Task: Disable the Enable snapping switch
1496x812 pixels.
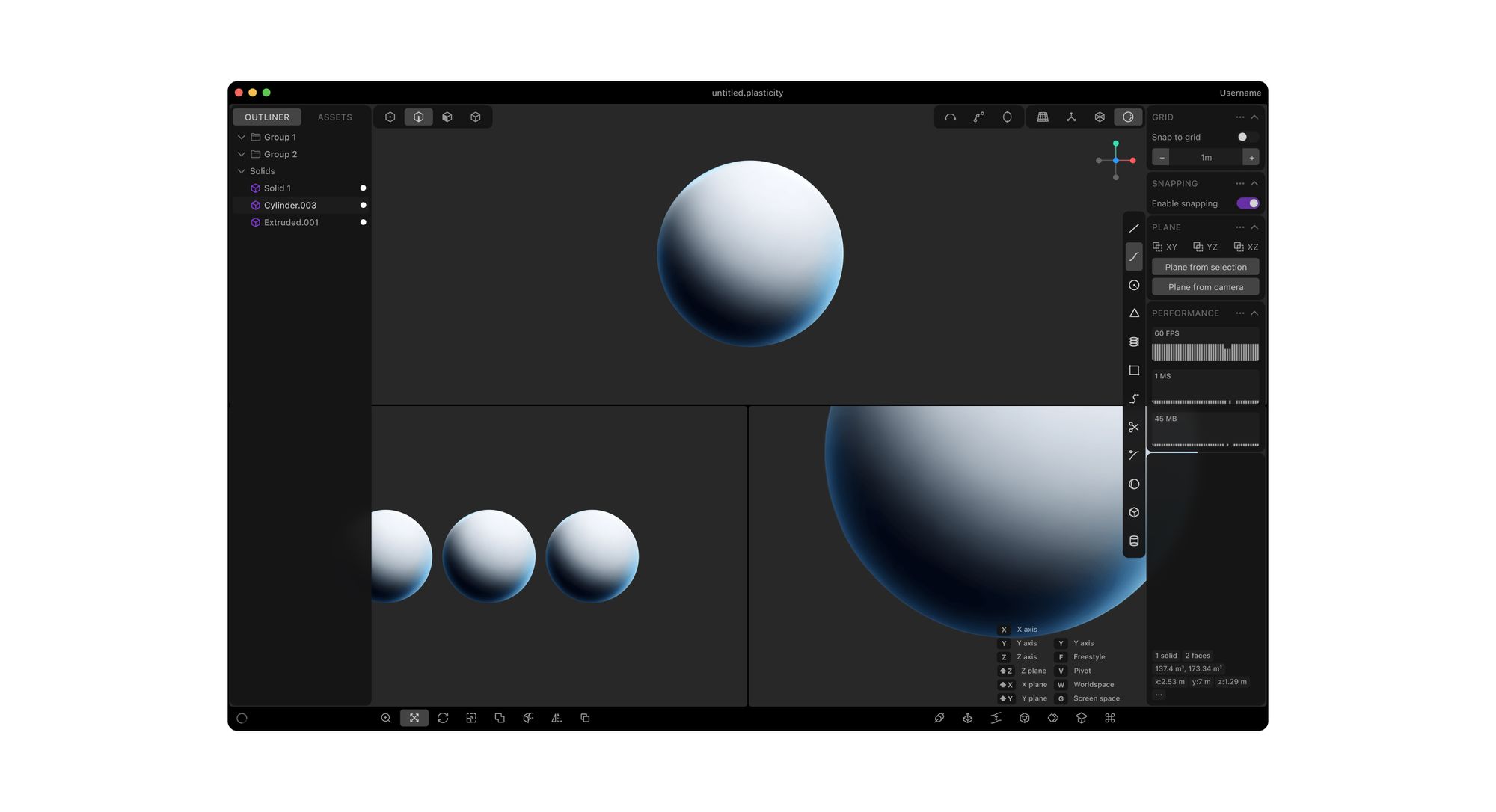Action: click(x=1248, y=203)
